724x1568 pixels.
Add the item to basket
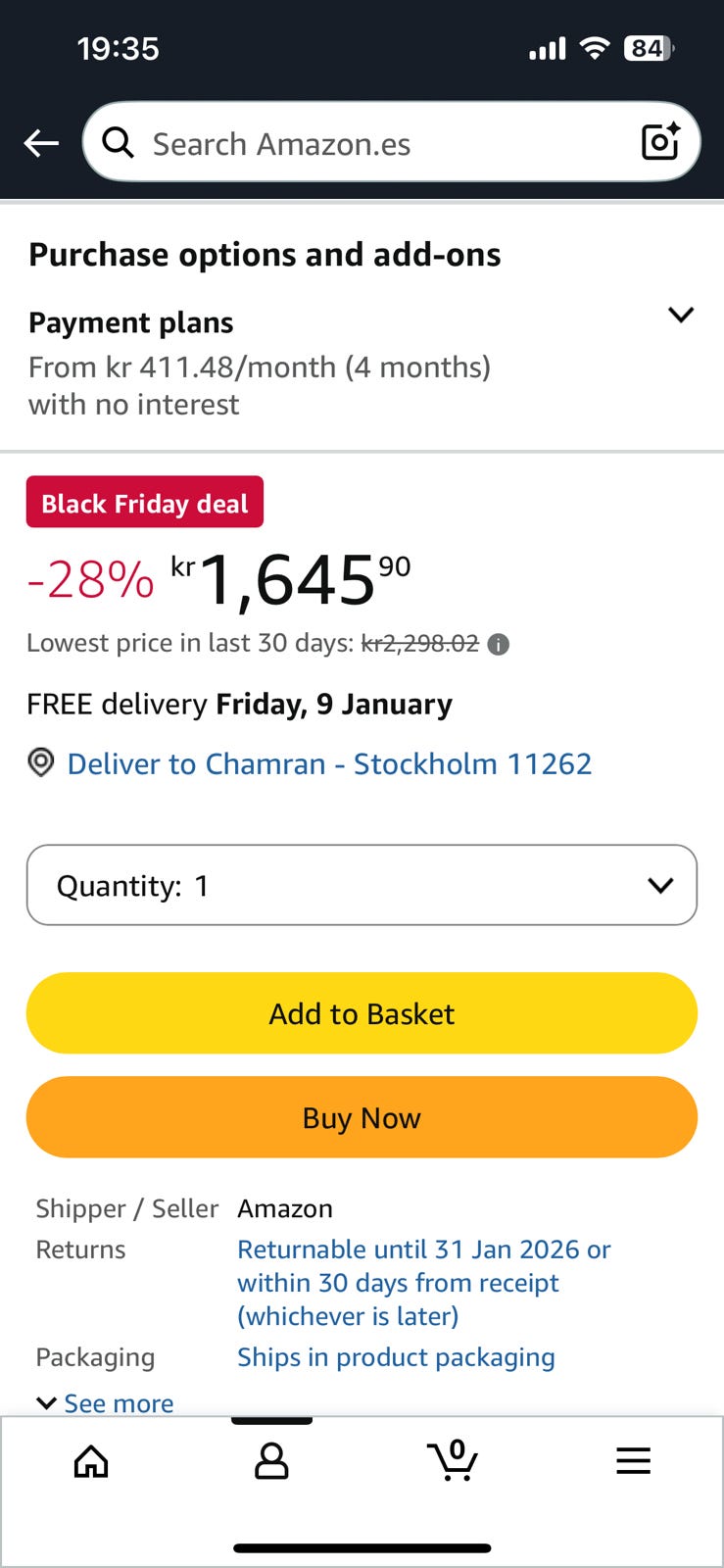tap(362, 1013)
